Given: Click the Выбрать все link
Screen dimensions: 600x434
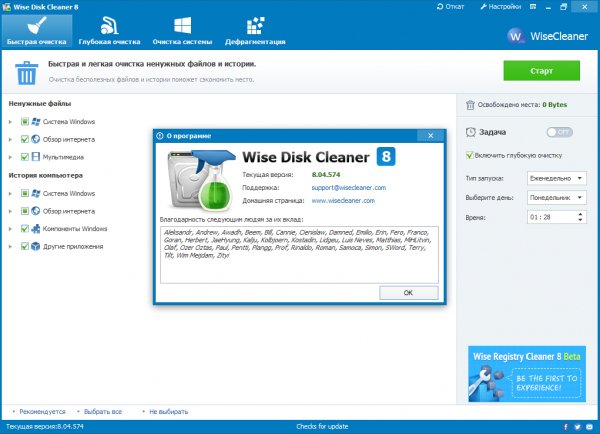Looking at the screenshot, I should point(103,412).
